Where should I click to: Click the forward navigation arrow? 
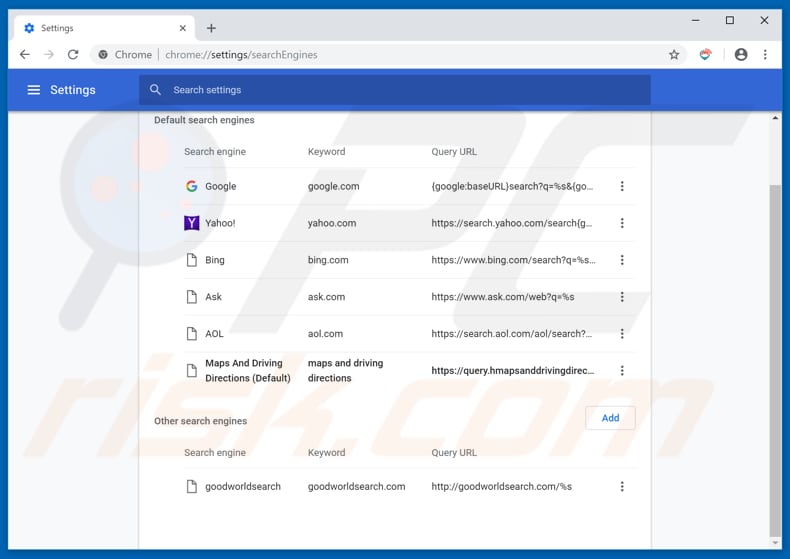click(x=49, y=54)
